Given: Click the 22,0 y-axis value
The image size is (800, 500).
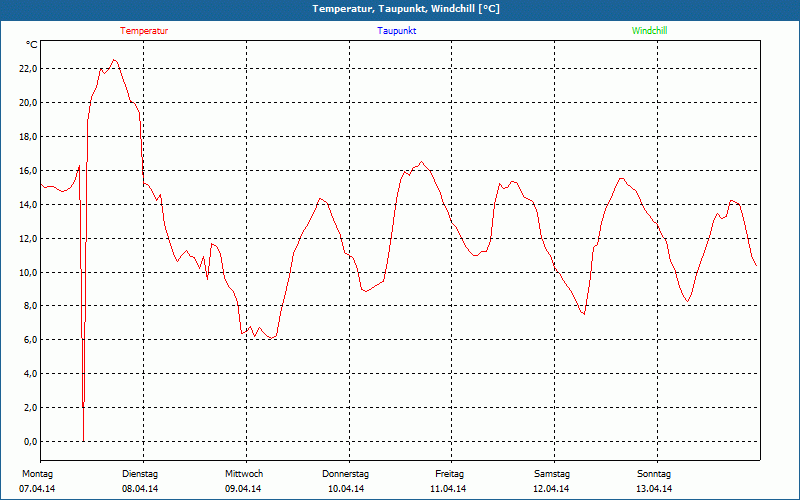Looking at the screenshot, I should point(29,69).
